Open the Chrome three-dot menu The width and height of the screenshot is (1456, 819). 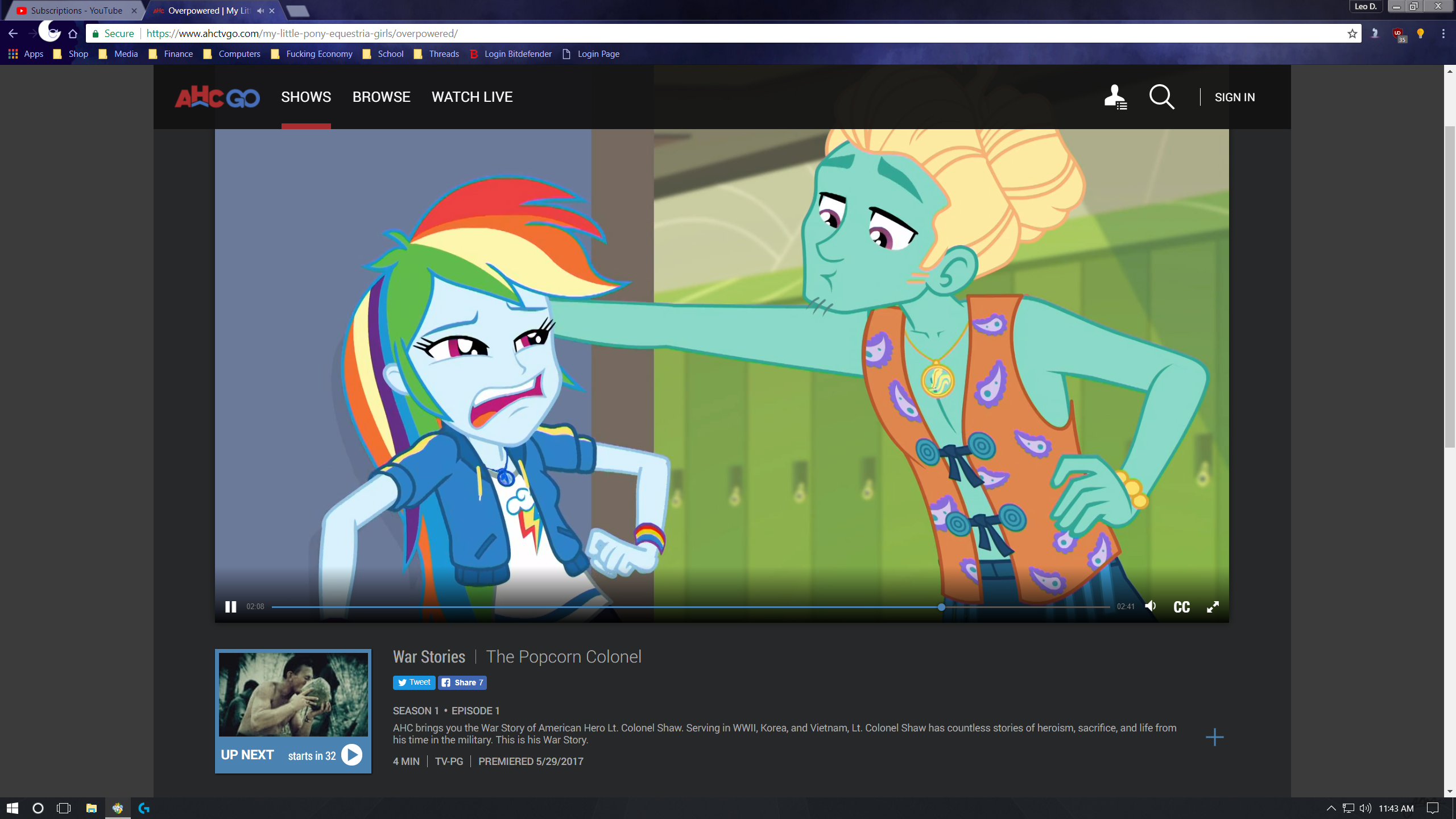point(1443,34)
